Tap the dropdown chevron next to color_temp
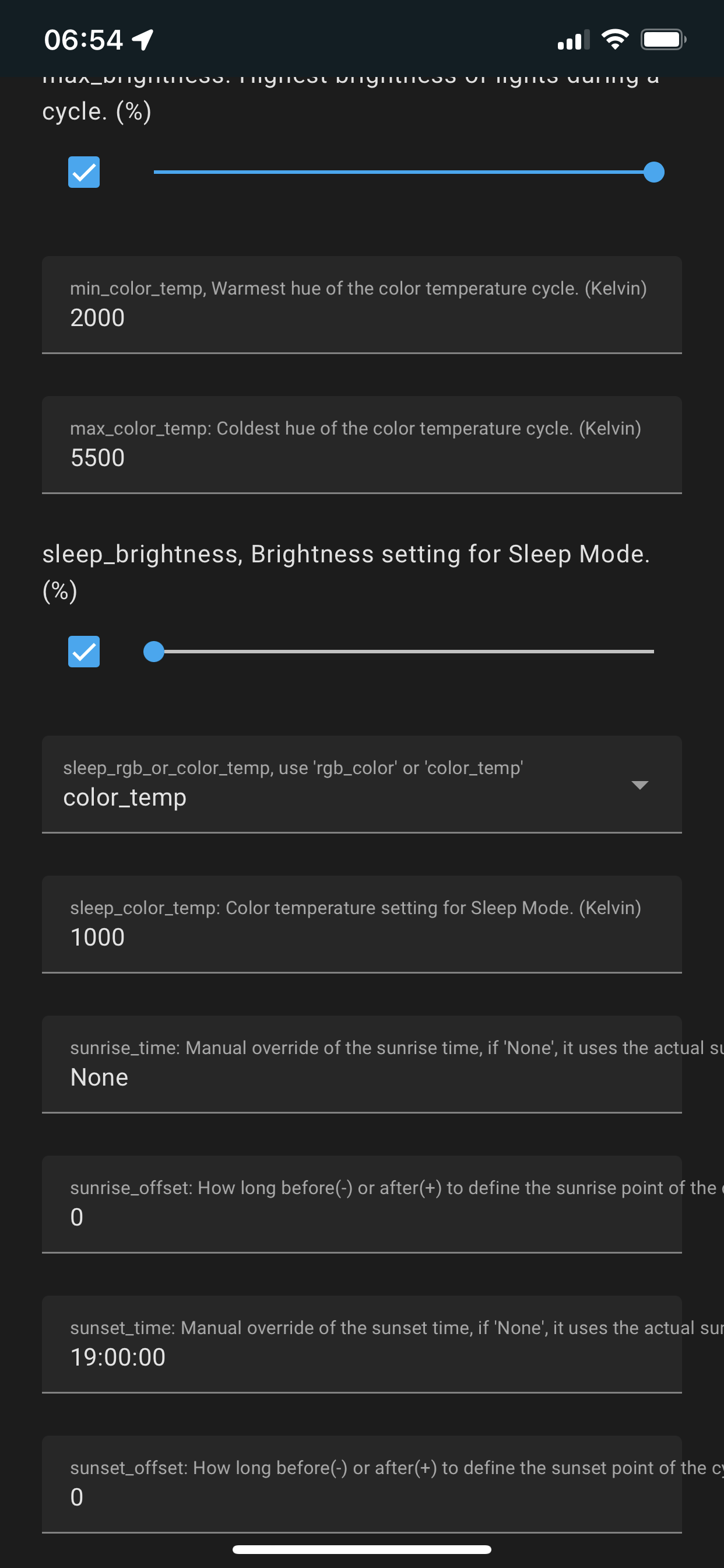The width and height of the screenshot is (724, 1568). 640,785
